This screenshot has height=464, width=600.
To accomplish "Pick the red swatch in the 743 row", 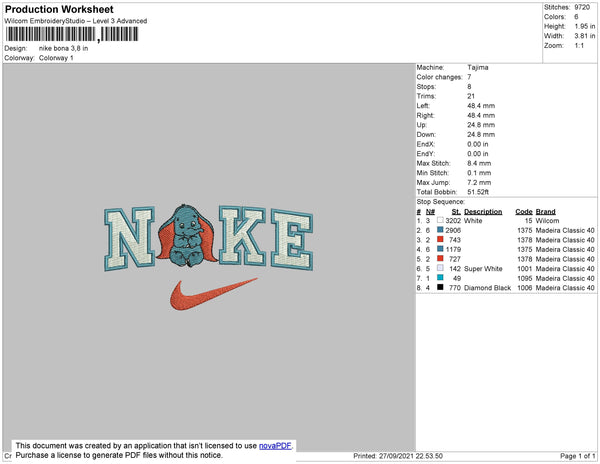I will (x=440, y=239).
